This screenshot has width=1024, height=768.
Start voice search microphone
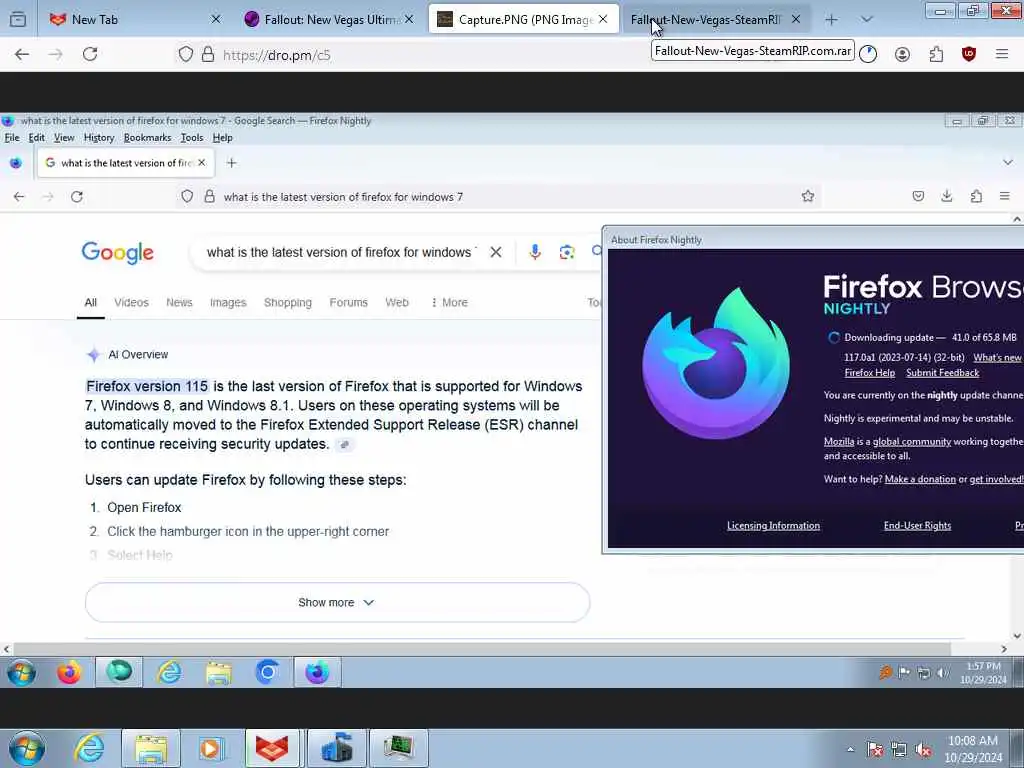tap(535, 252)
